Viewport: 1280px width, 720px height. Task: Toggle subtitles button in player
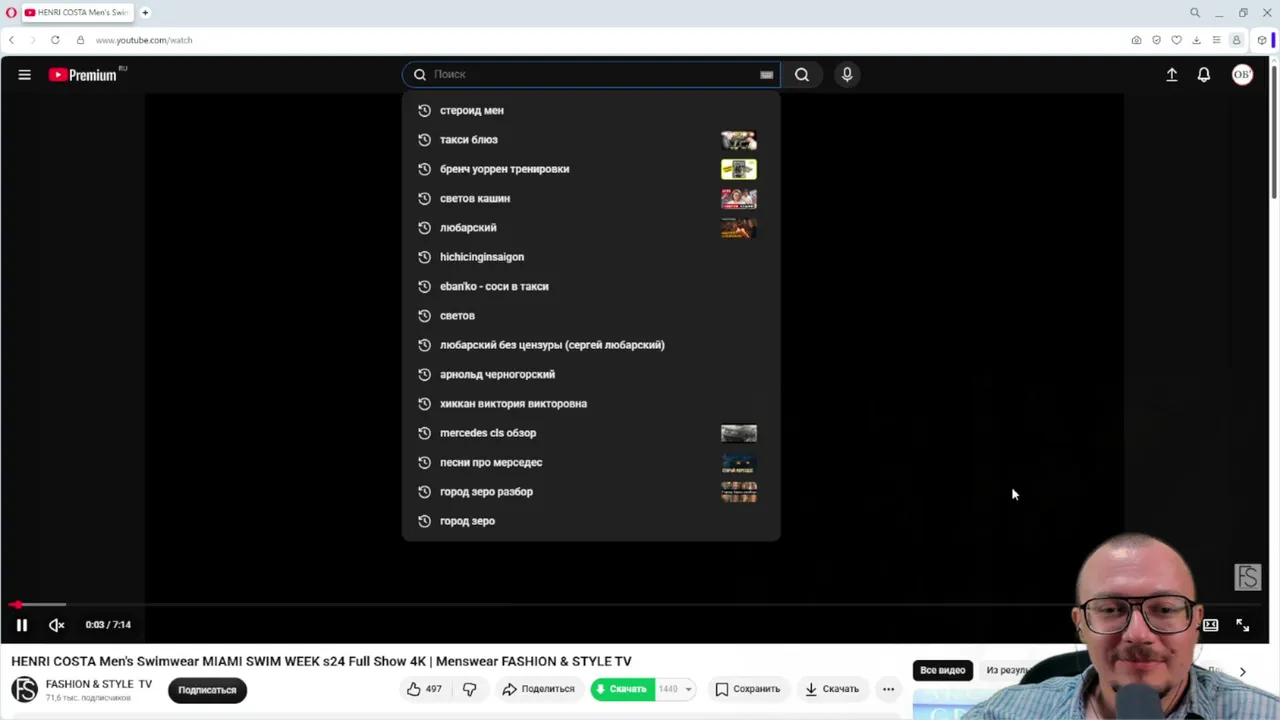point(1210,625)
